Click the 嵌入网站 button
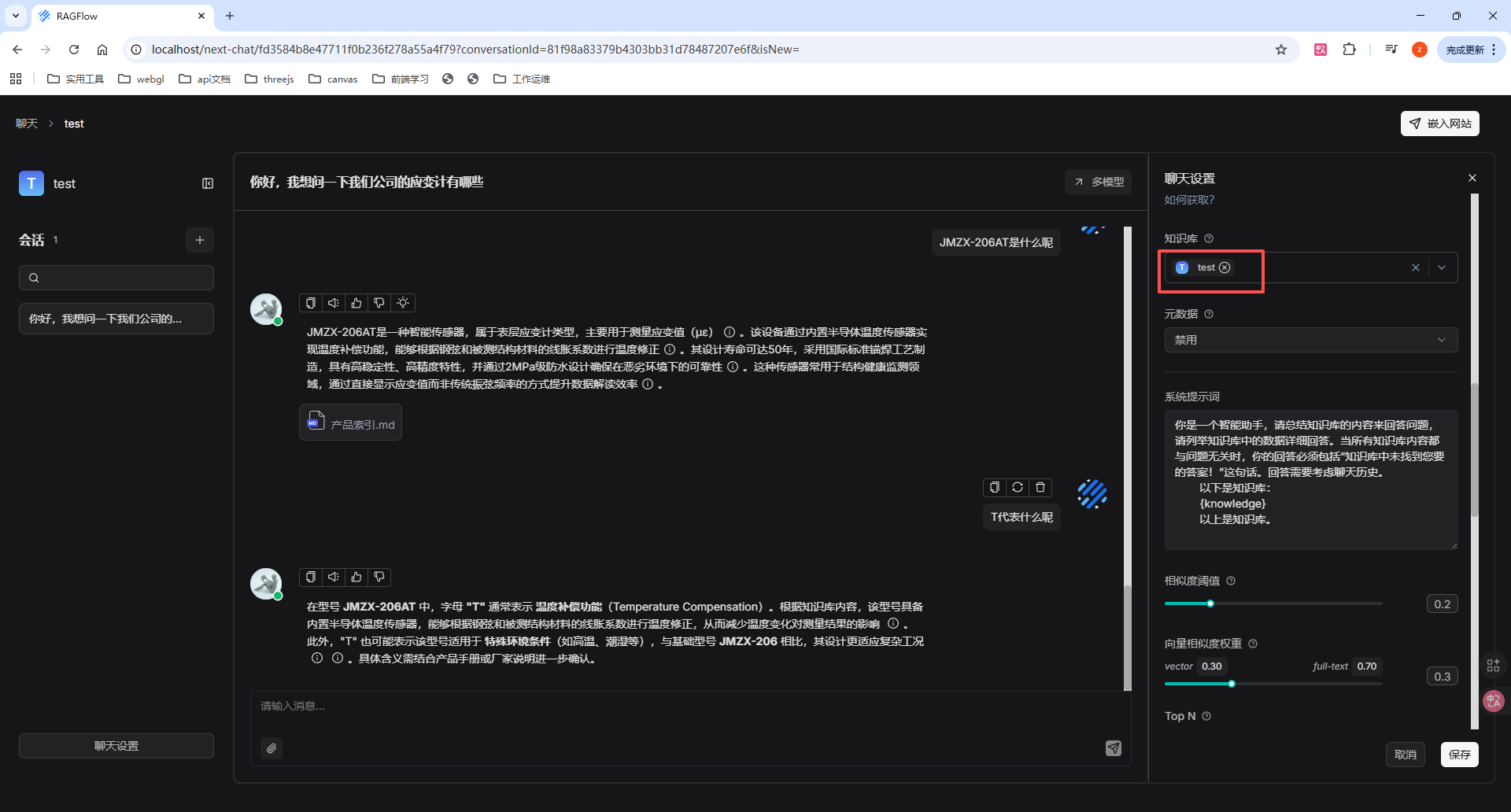The width and height of the screenshot is (1511, 812). point(1439,124)
